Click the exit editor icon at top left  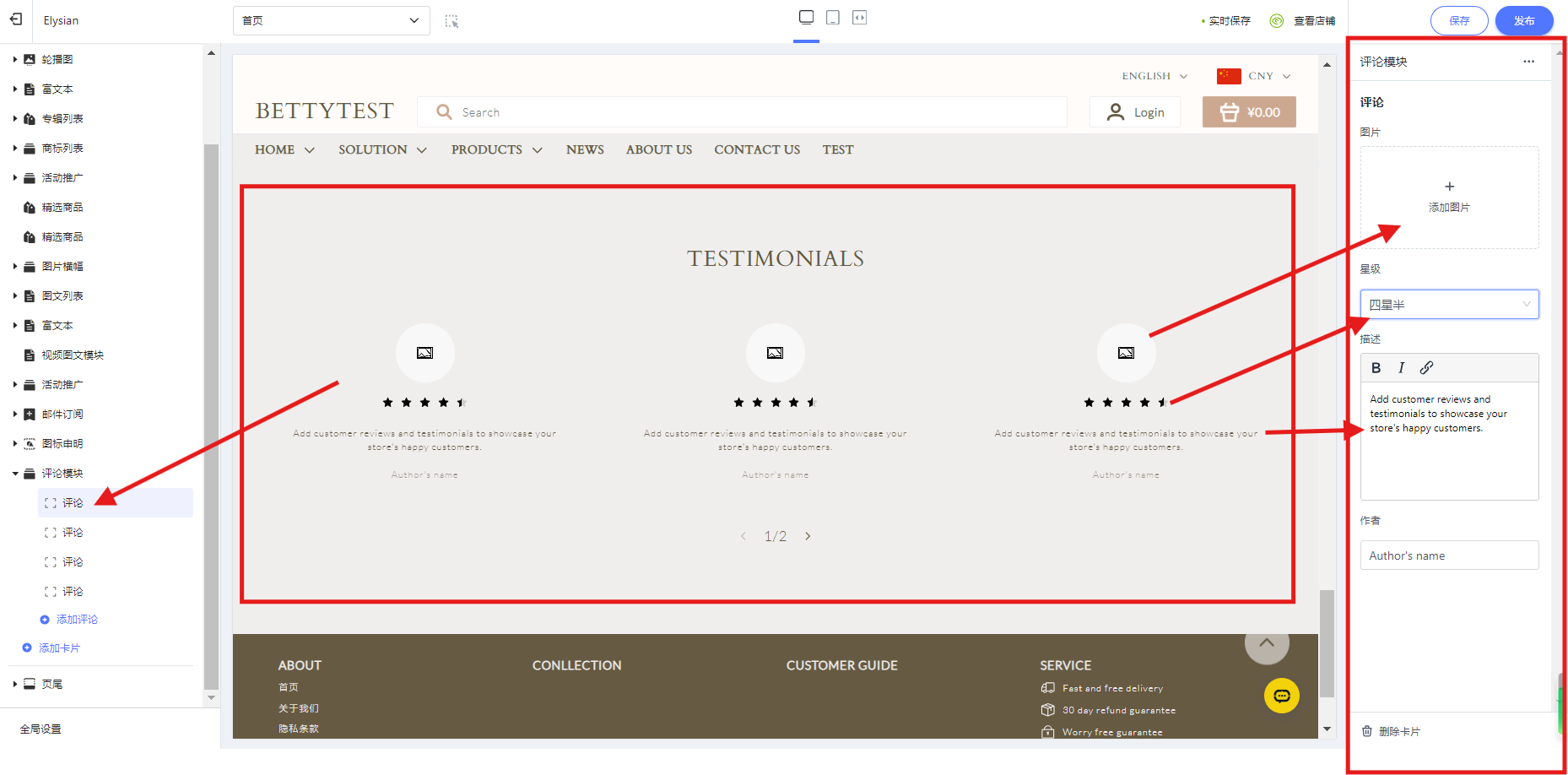coord(16,19)
